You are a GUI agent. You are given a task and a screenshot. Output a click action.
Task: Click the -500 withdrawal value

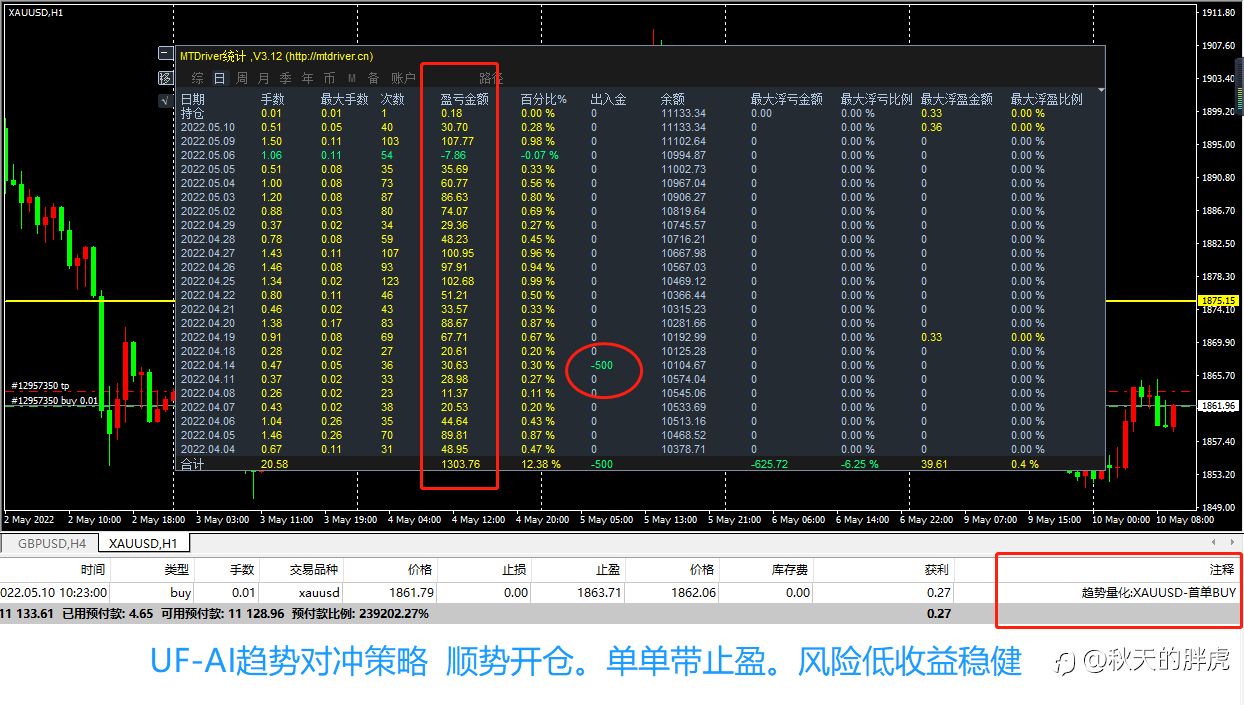[x=600, y=365]
